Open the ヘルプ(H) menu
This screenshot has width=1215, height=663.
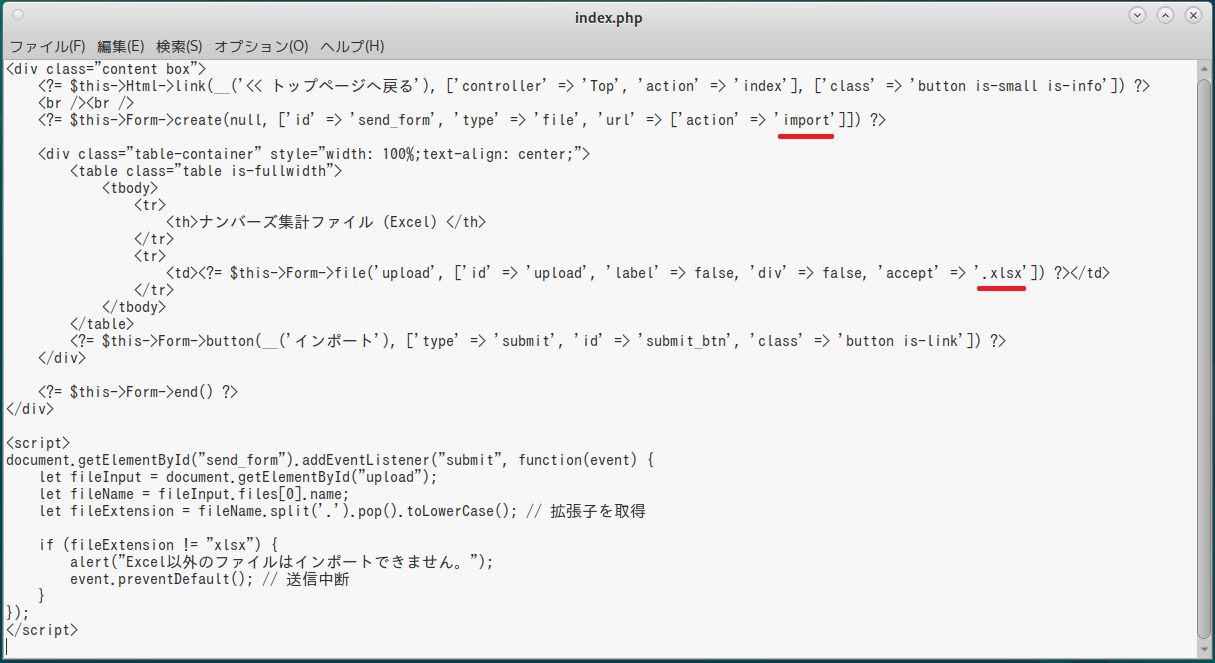352,46
